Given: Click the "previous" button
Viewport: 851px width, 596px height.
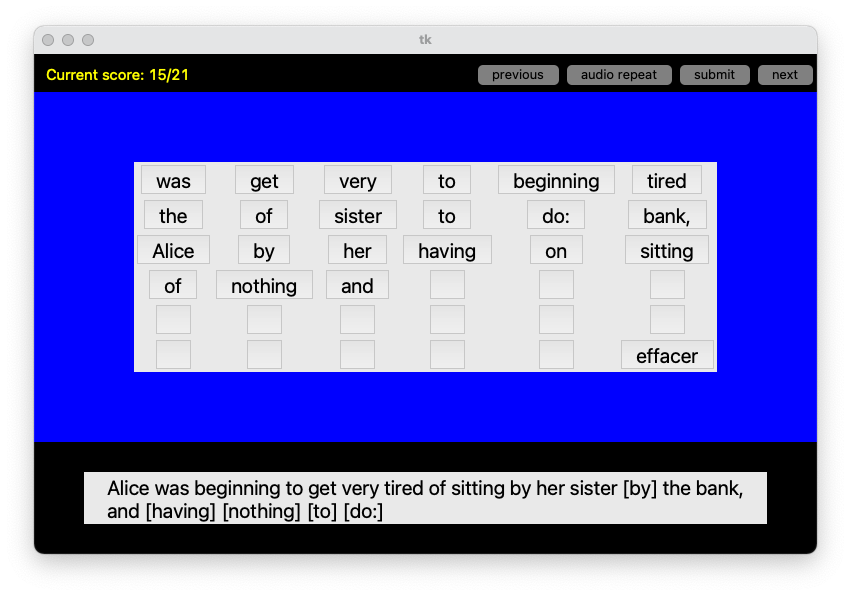Looking at the screenshot, I should (x=518, y=74).
